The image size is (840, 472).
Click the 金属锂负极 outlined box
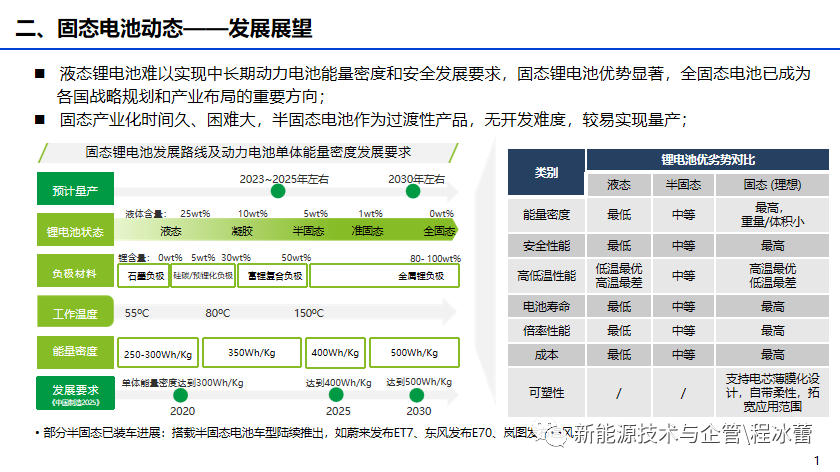[x=420, y=275]
